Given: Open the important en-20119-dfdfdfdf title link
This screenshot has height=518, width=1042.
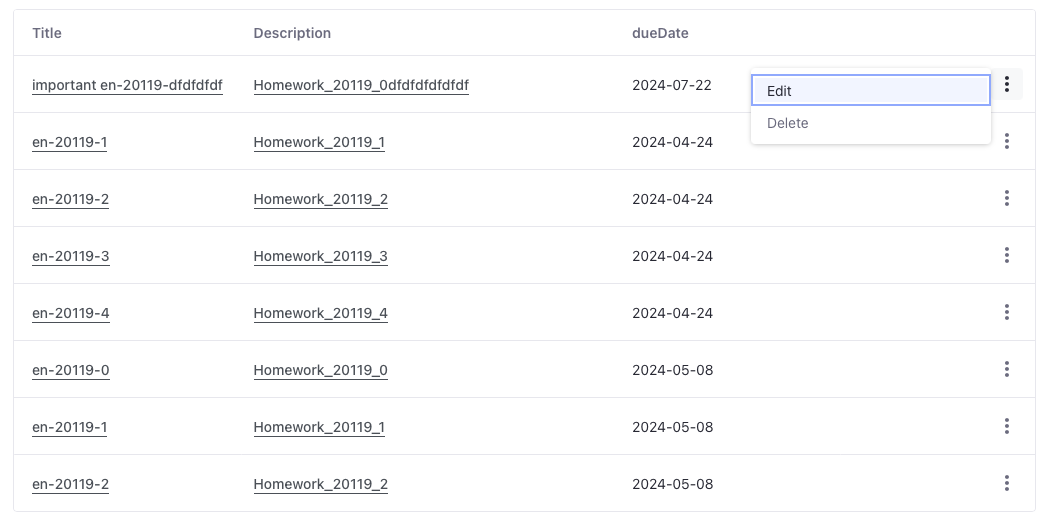Looking at the screenshot, I should (127, 86).
